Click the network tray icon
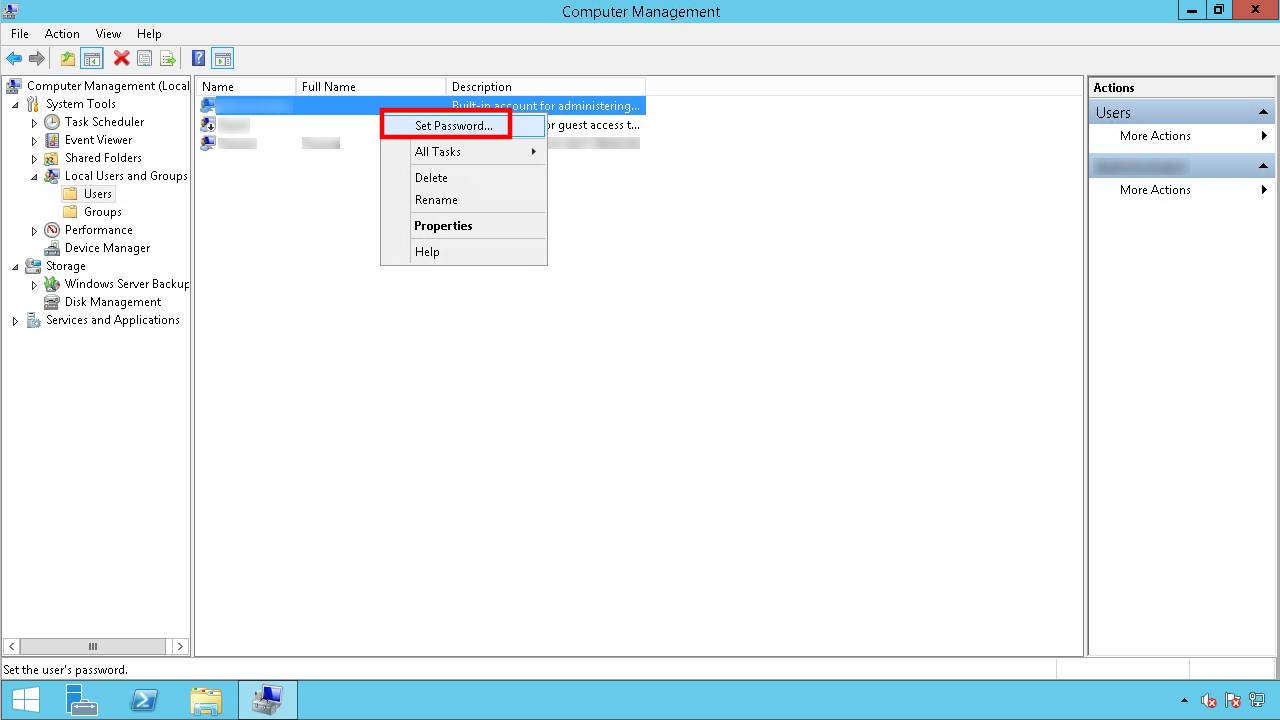 (1257, 701)
